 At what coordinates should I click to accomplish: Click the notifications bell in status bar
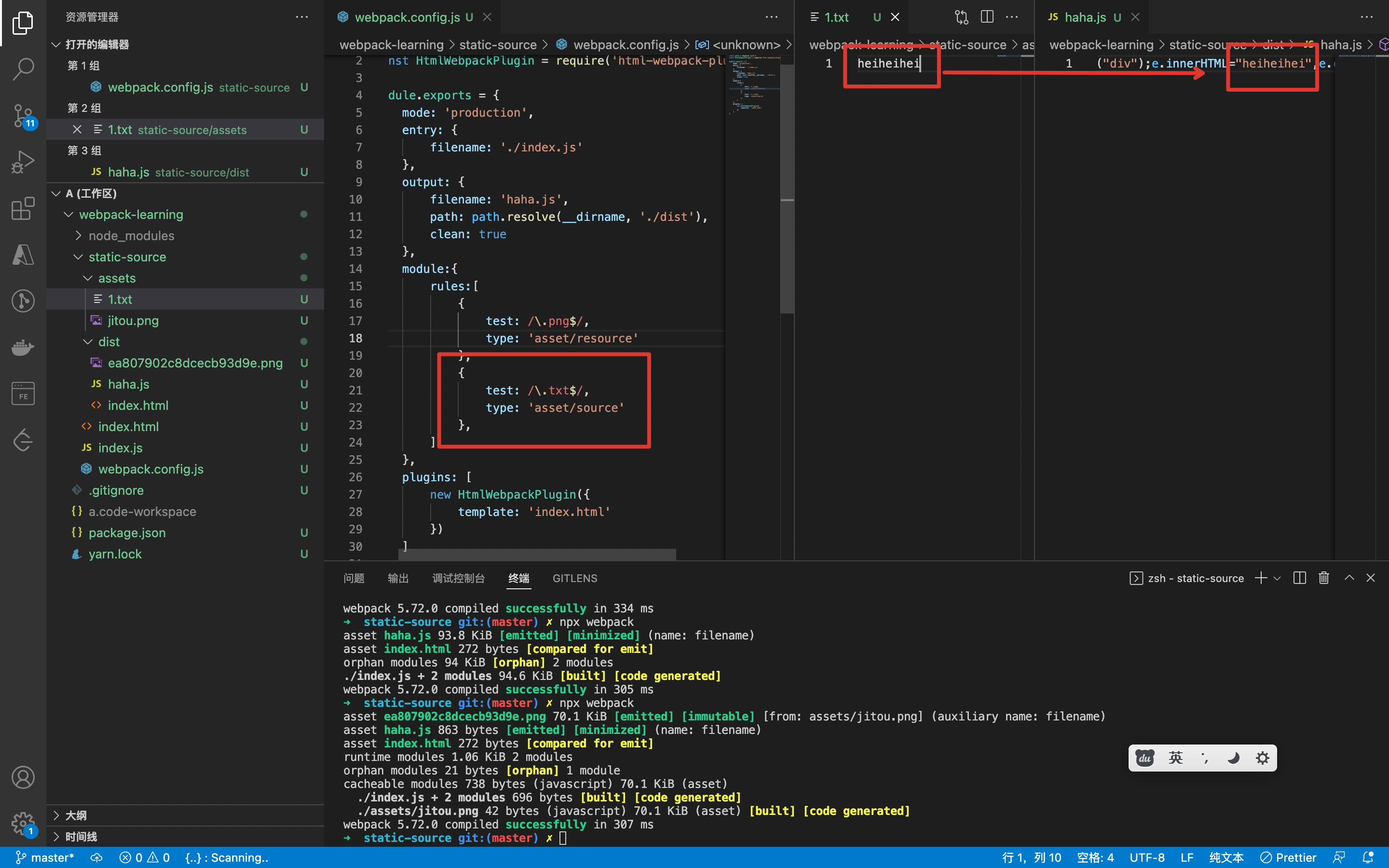click(1368, 857)
